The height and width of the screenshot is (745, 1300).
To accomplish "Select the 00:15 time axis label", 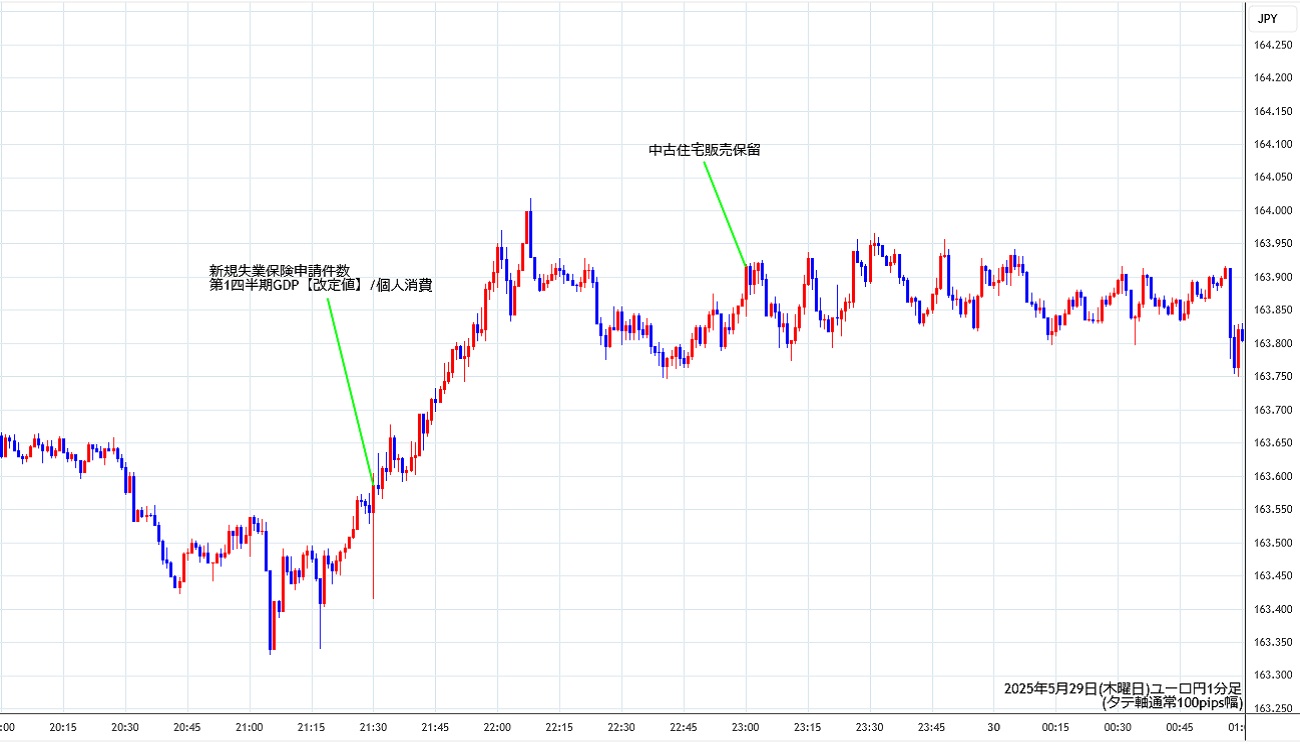I will [1055, 727].
